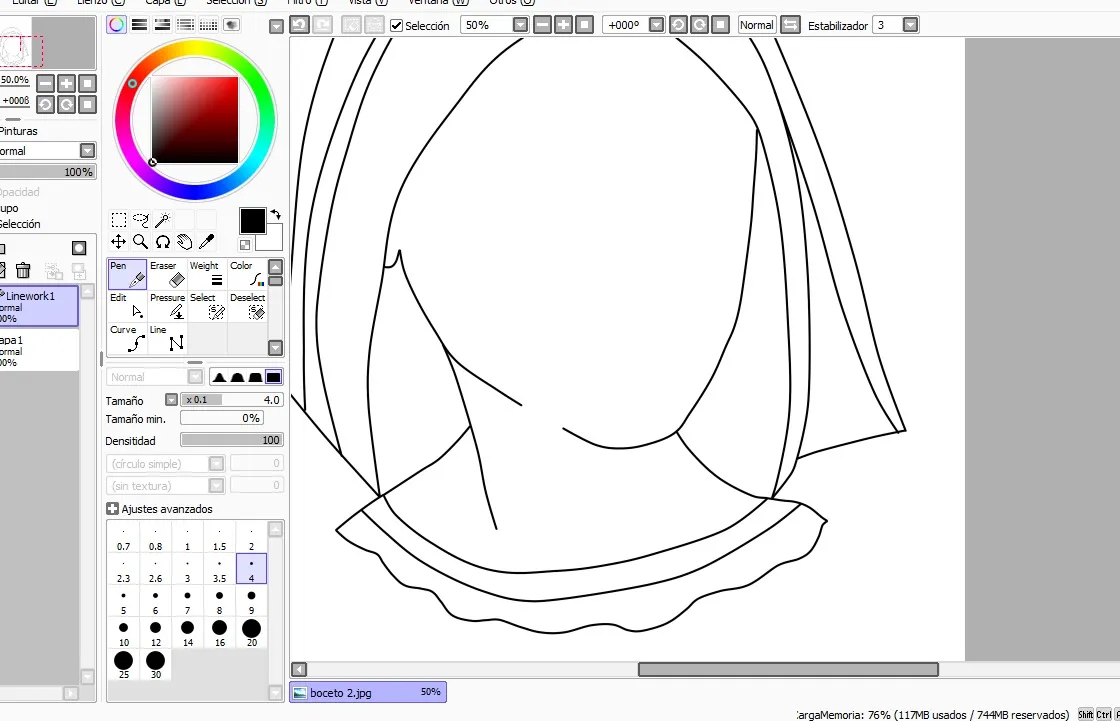Image resolution: width=1120 pixels, height=721 pixels.
Task: Select the hand pan tool
Action: pyautogui.click(x=184, y=242)
